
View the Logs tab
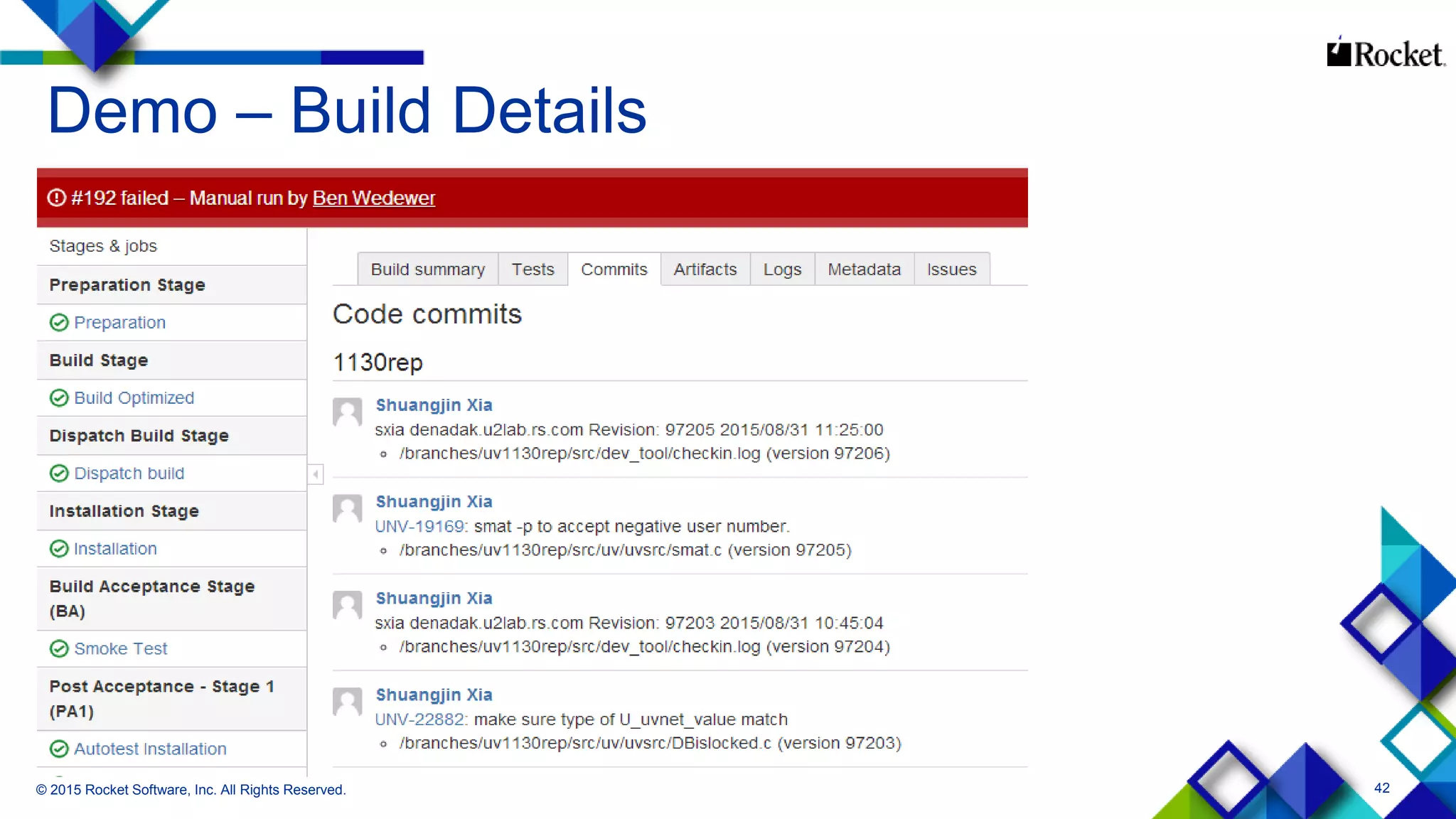coord(782,269)
